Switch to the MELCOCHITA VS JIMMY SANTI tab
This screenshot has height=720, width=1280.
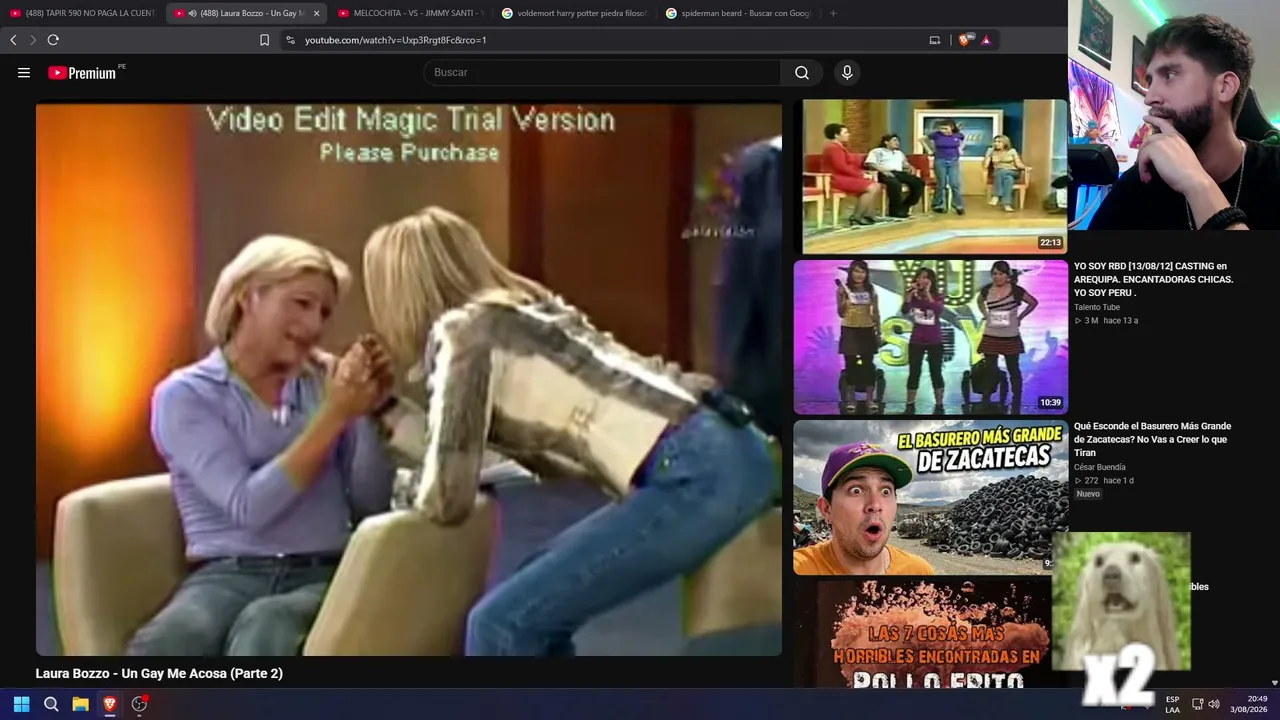410,13
